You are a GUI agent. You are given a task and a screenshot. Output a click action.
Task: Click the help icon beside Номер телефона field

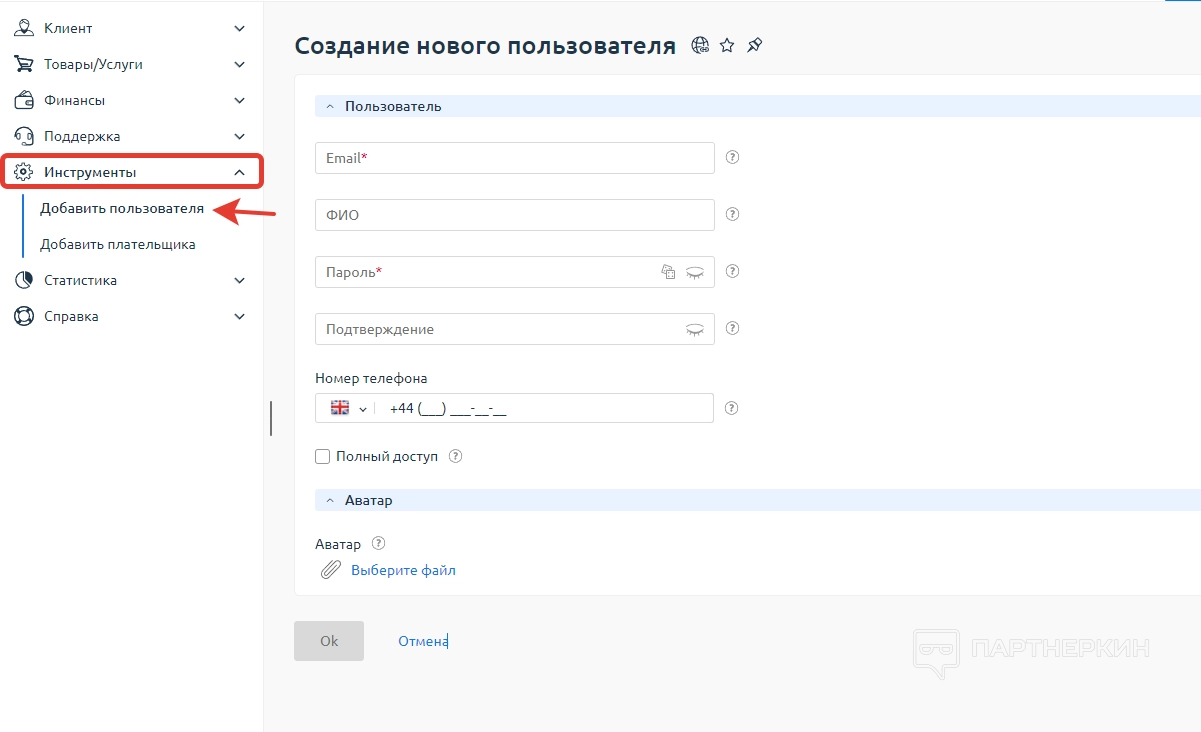(x=732, y=408)
